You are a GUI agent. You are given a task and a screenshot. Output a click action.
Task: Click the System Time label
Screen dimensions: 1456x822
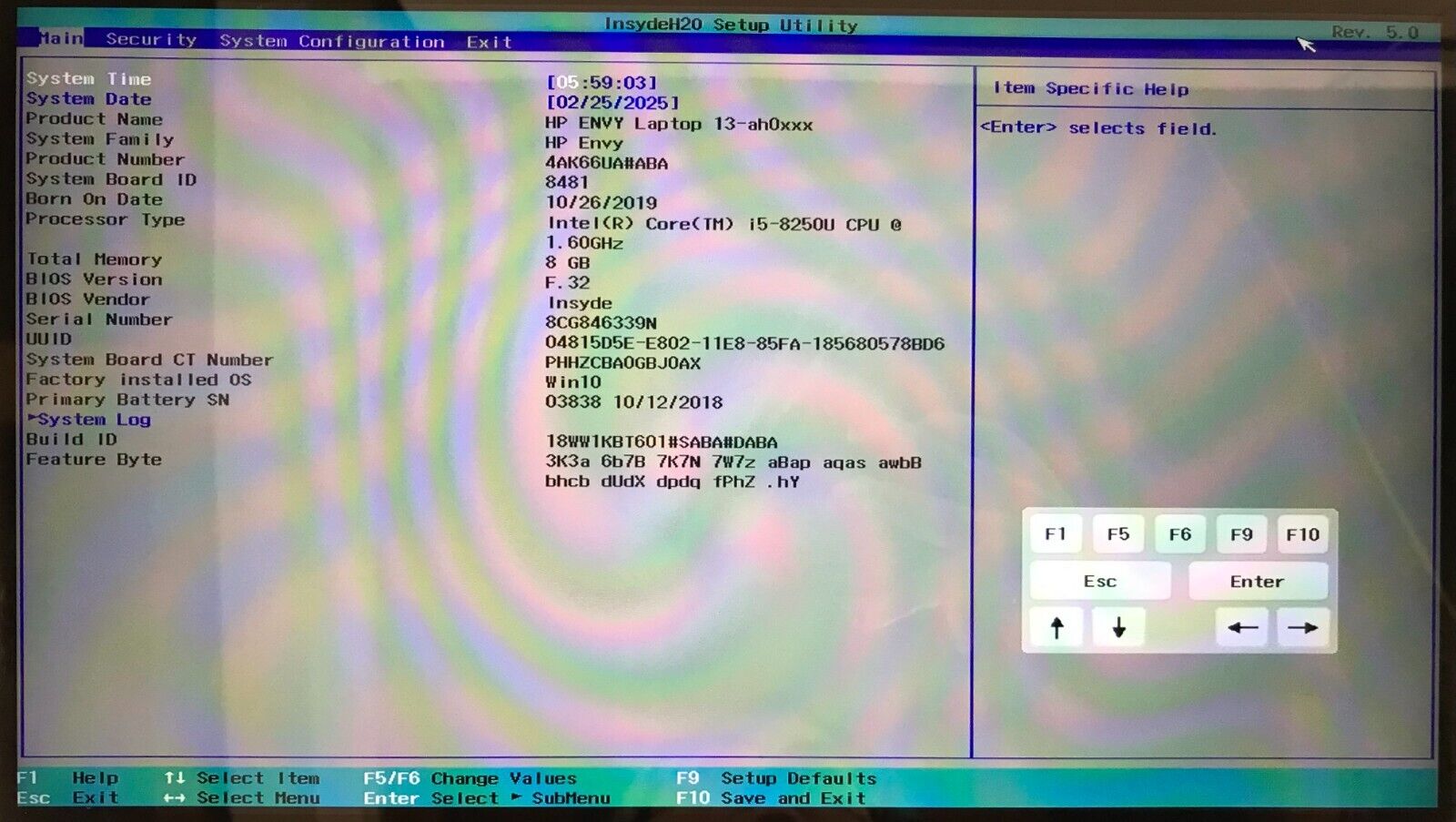click(88, 79)
